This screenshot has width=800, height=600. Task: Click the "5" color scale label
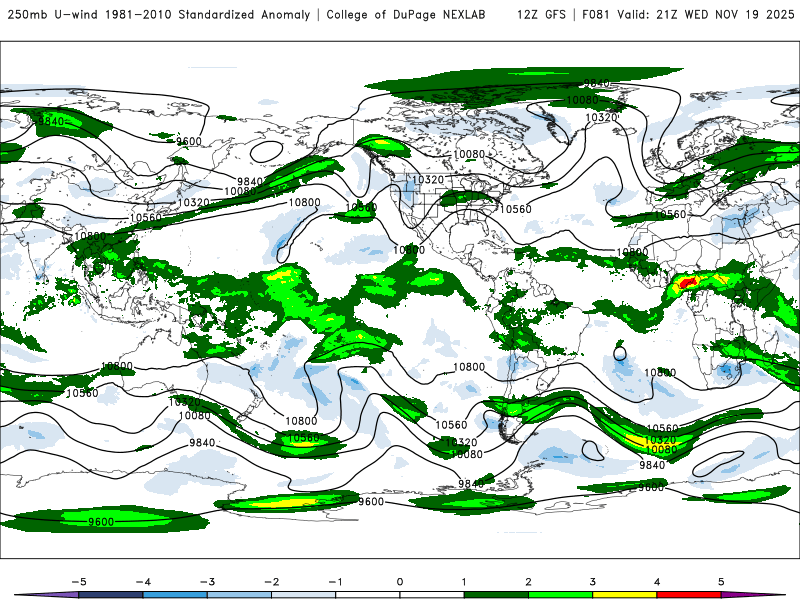pyautogui.click(x=721, y=582)
